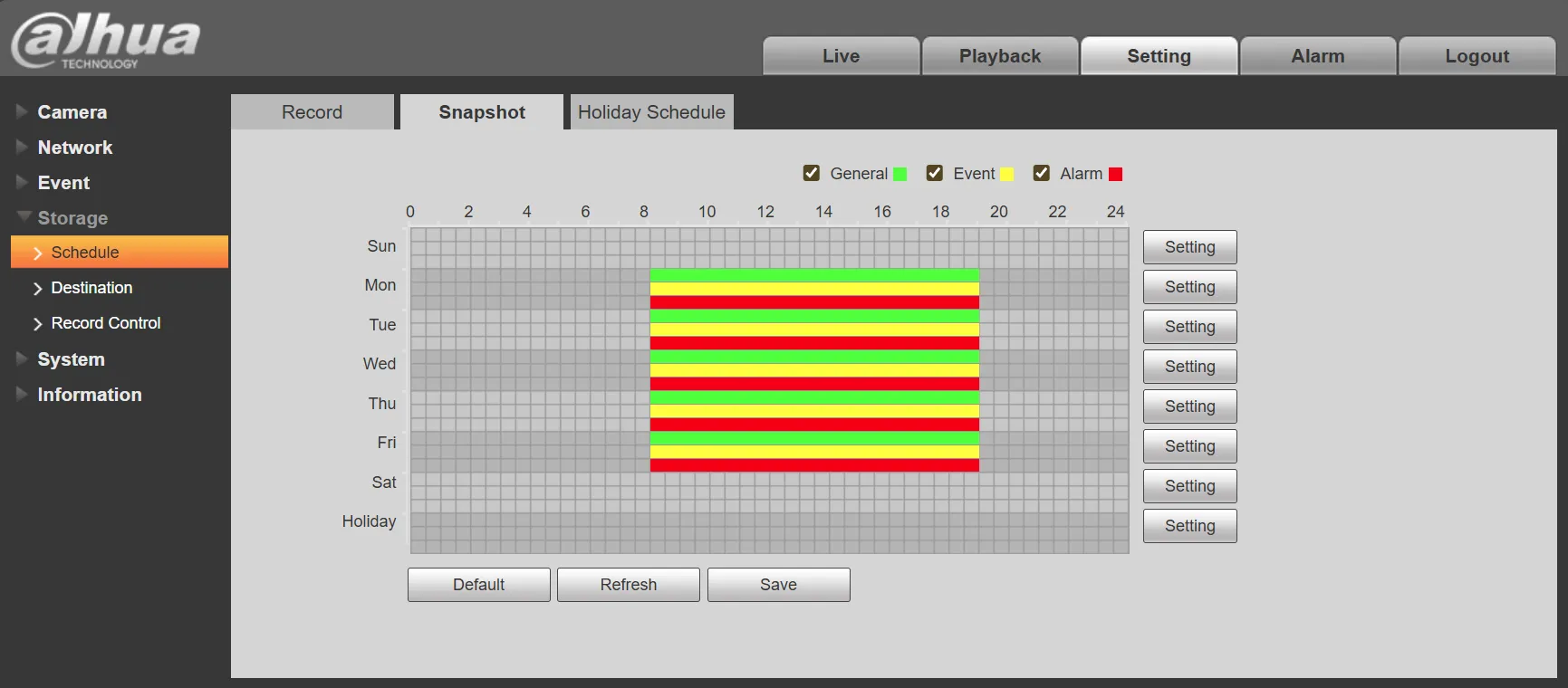Click the Sunday row in schedule grid

pos(768,247)
